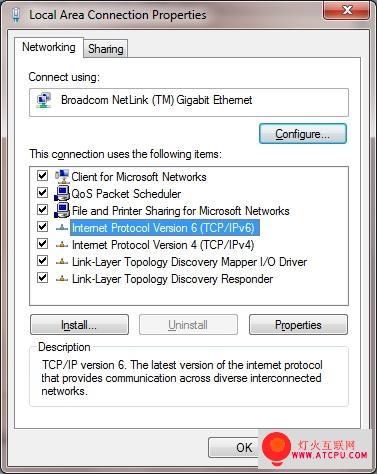Image resolution: width=377 pixels, height=474 pixels.
Task: Click the QoS Packet Scheduler icon
Action: pos(62,193)
